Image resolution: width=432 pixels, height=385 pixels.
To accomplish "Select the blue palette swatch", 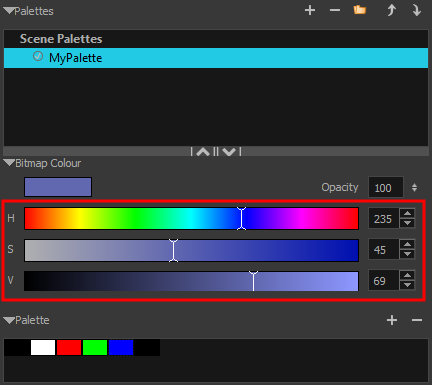I will [121, 347].
